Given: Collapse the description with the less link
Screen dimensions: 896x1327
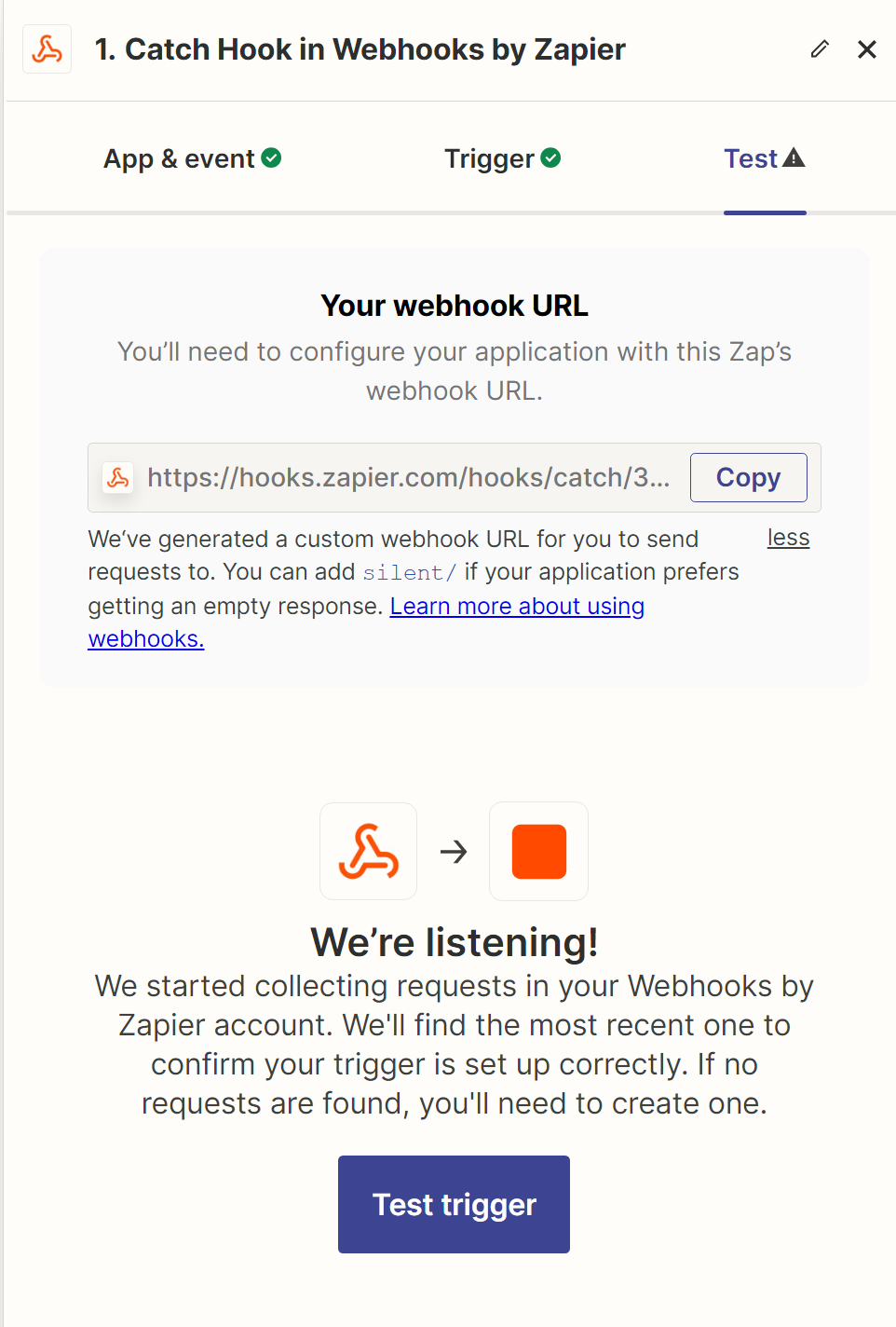Looking at the screenshot, I should (x=788, y=538).
